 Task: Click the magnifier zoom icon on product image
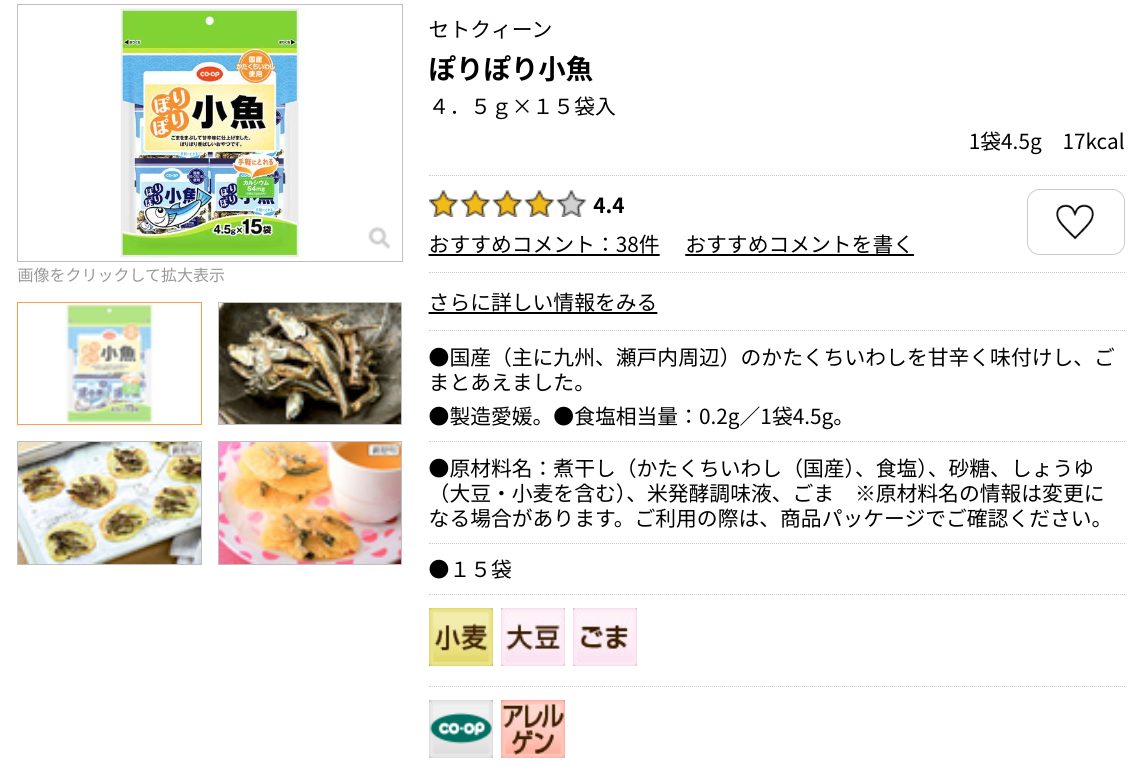(379, 238)
